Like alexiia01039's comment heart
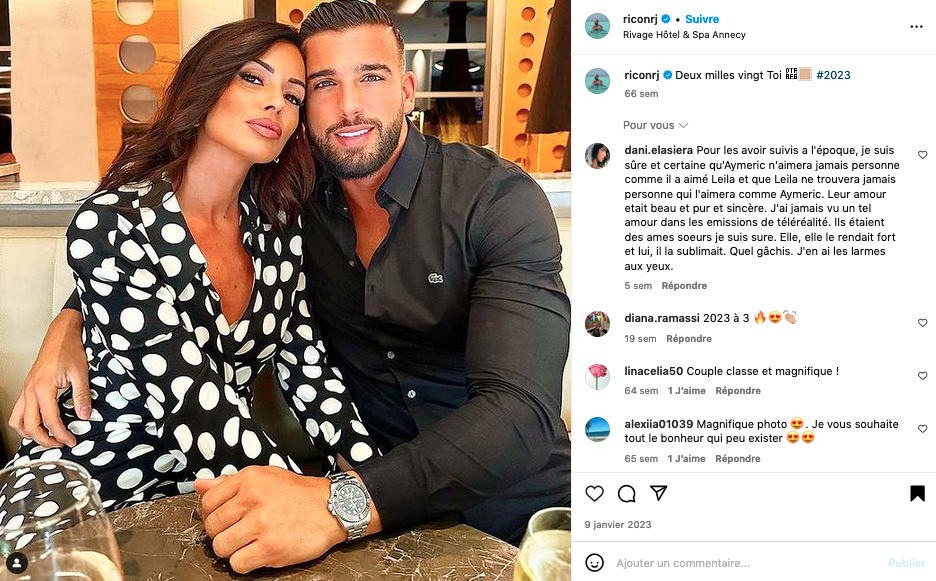 pos(922,429)
